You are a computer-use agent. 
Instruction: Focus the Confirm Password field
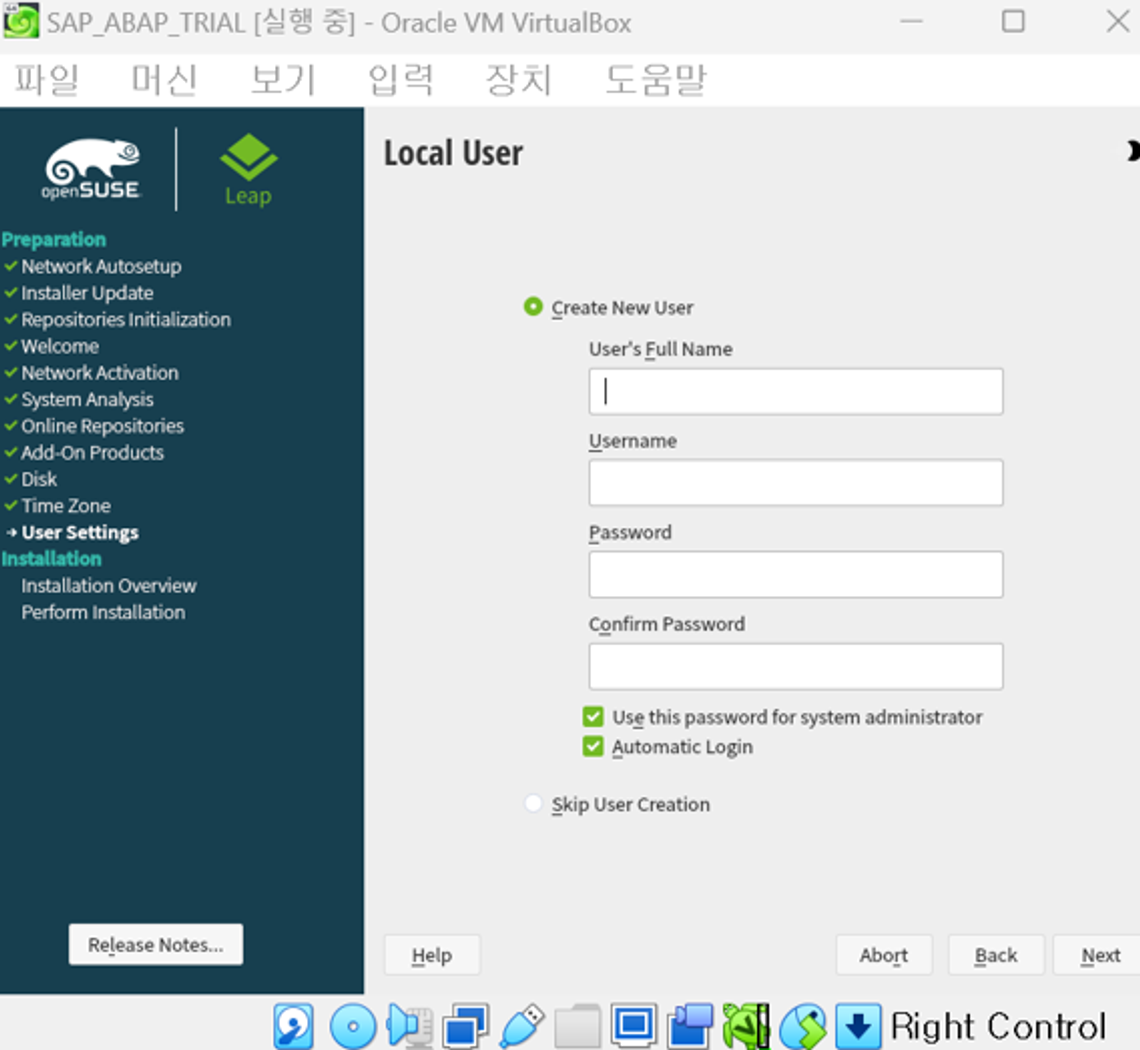coord(796,666)
